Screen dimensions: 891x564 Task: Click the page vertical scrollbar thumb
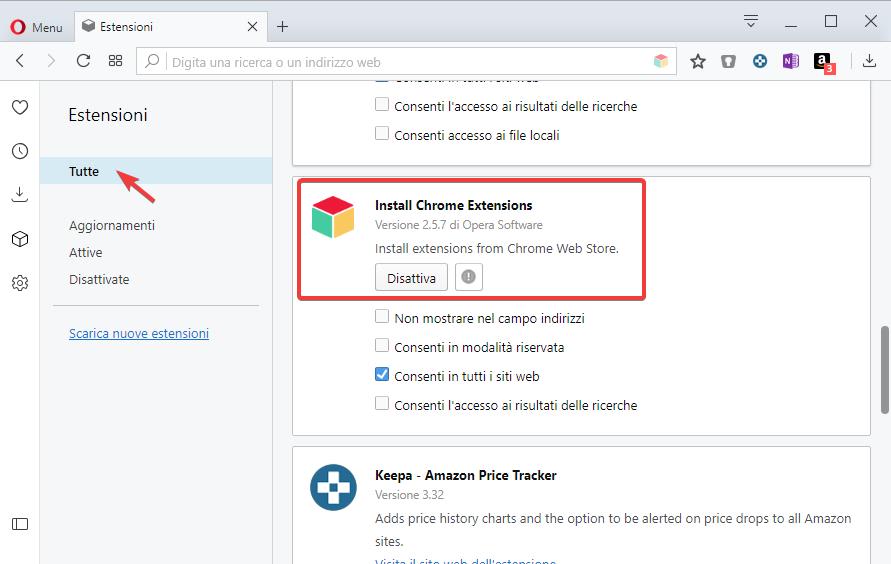885,369
